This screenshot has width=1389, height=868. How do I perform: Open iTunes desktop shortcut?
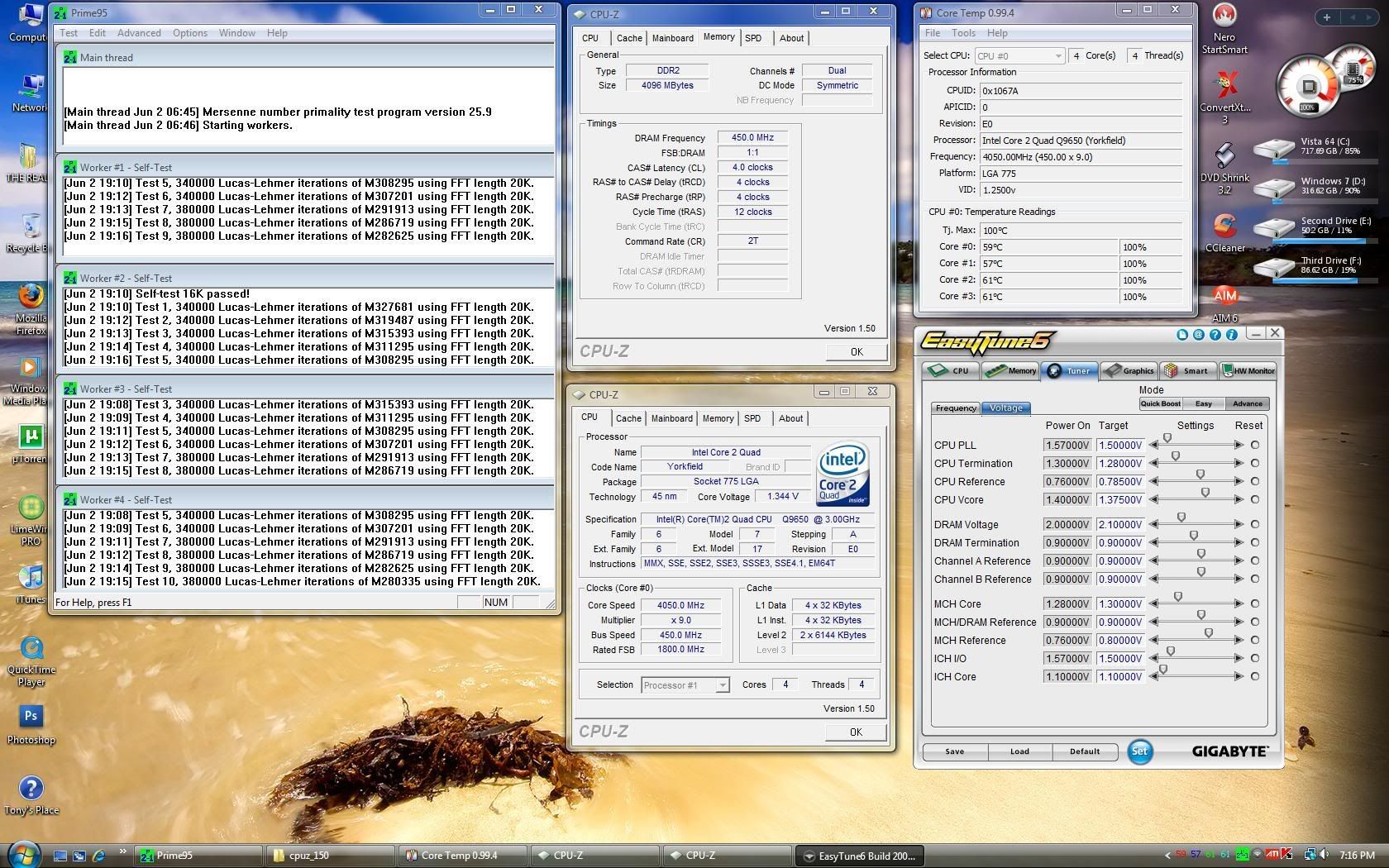[31, 584]
